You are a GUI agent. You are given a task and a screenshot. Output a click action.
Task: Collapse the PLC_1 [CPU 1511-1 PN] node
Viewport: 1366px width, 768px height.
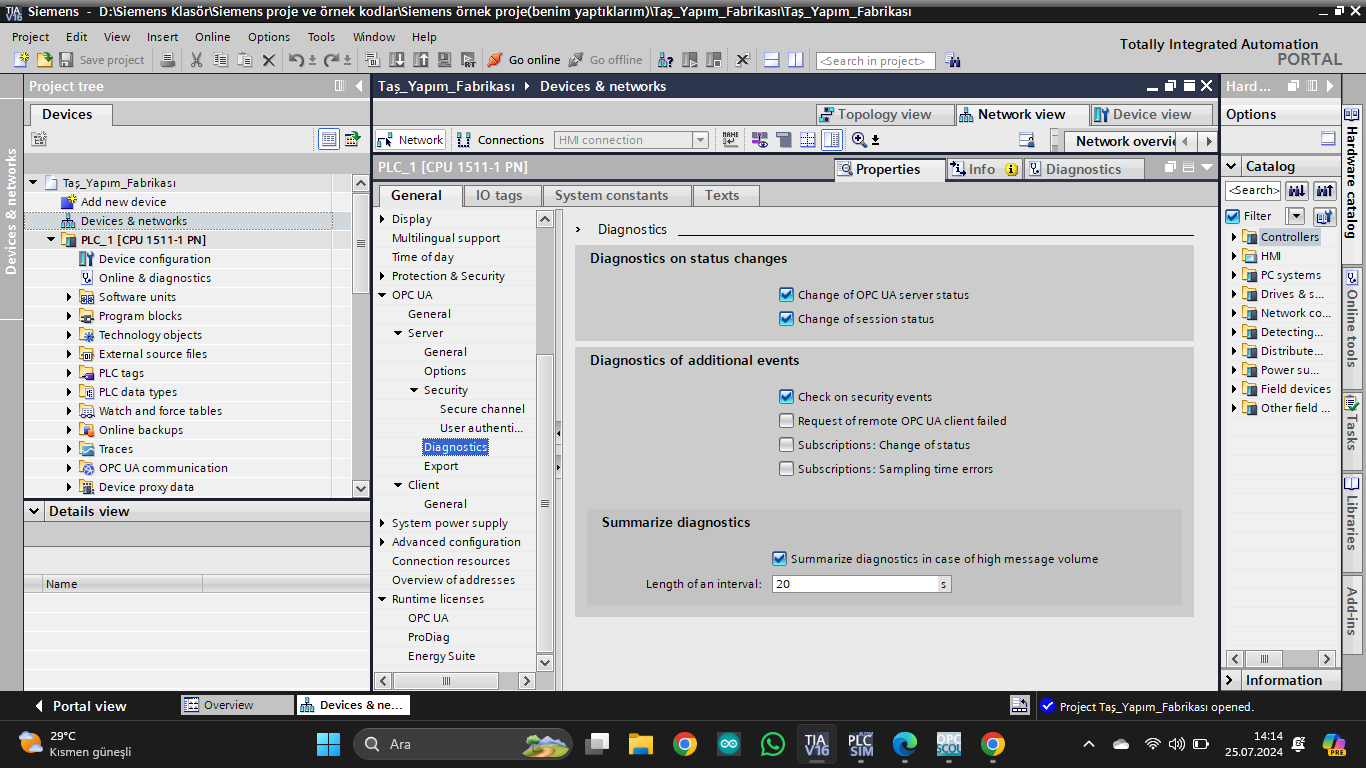(51, 240)
